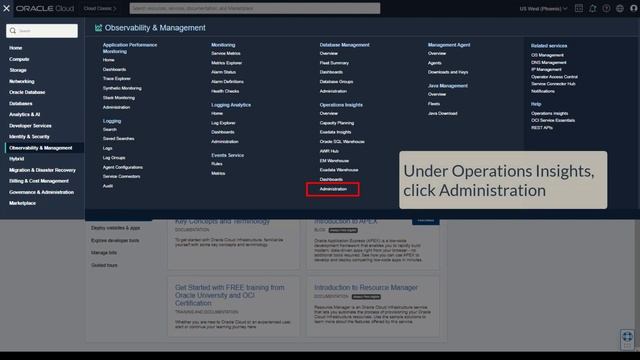The height and width of the screenshot is (360, 640).
Task: Open Rules under Events Service
Action: [x=217, y=164]
